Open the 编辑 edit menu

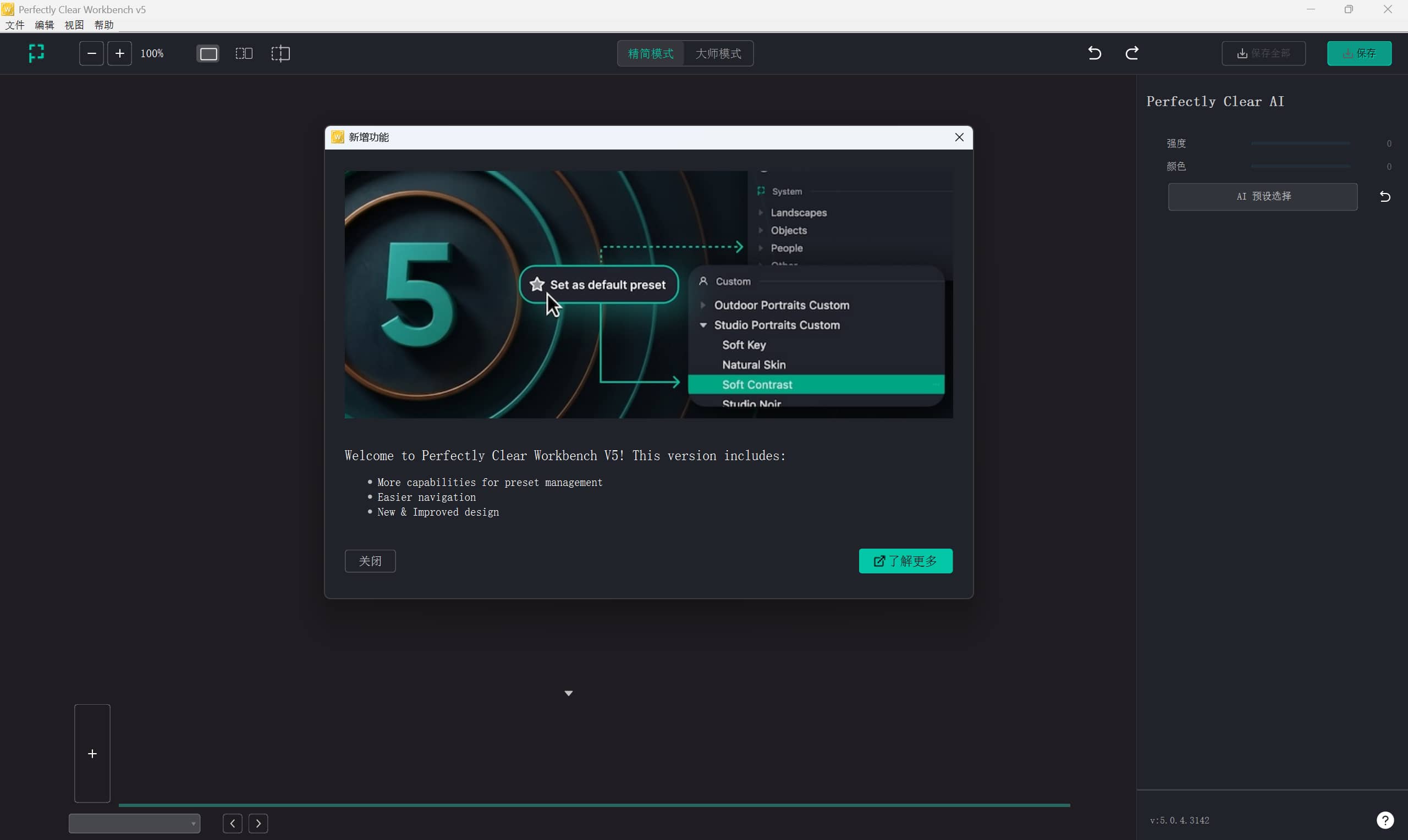tap(44, 25)
